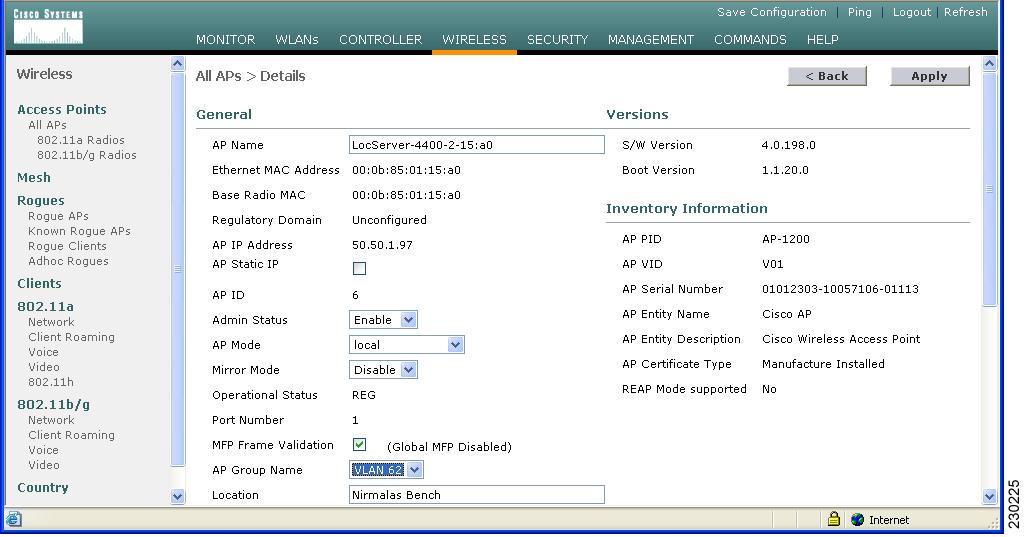Open Known Rogue APs in sidebar
The image size is (1026, 537).
pyautogui.click(x=79, y=231)
